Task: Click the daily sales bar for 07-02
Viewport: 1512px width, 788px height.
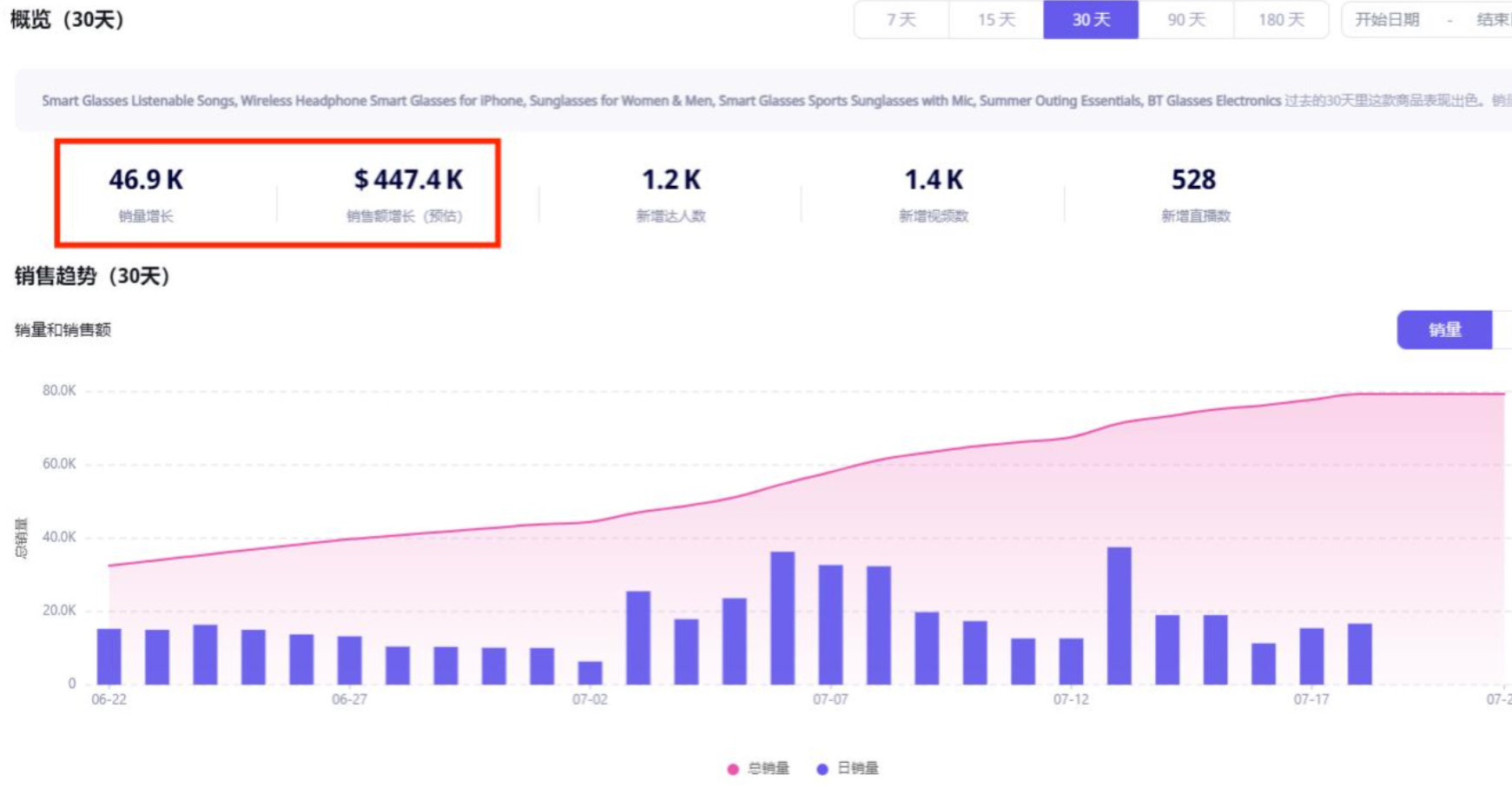Action: [x=590, y=672]
